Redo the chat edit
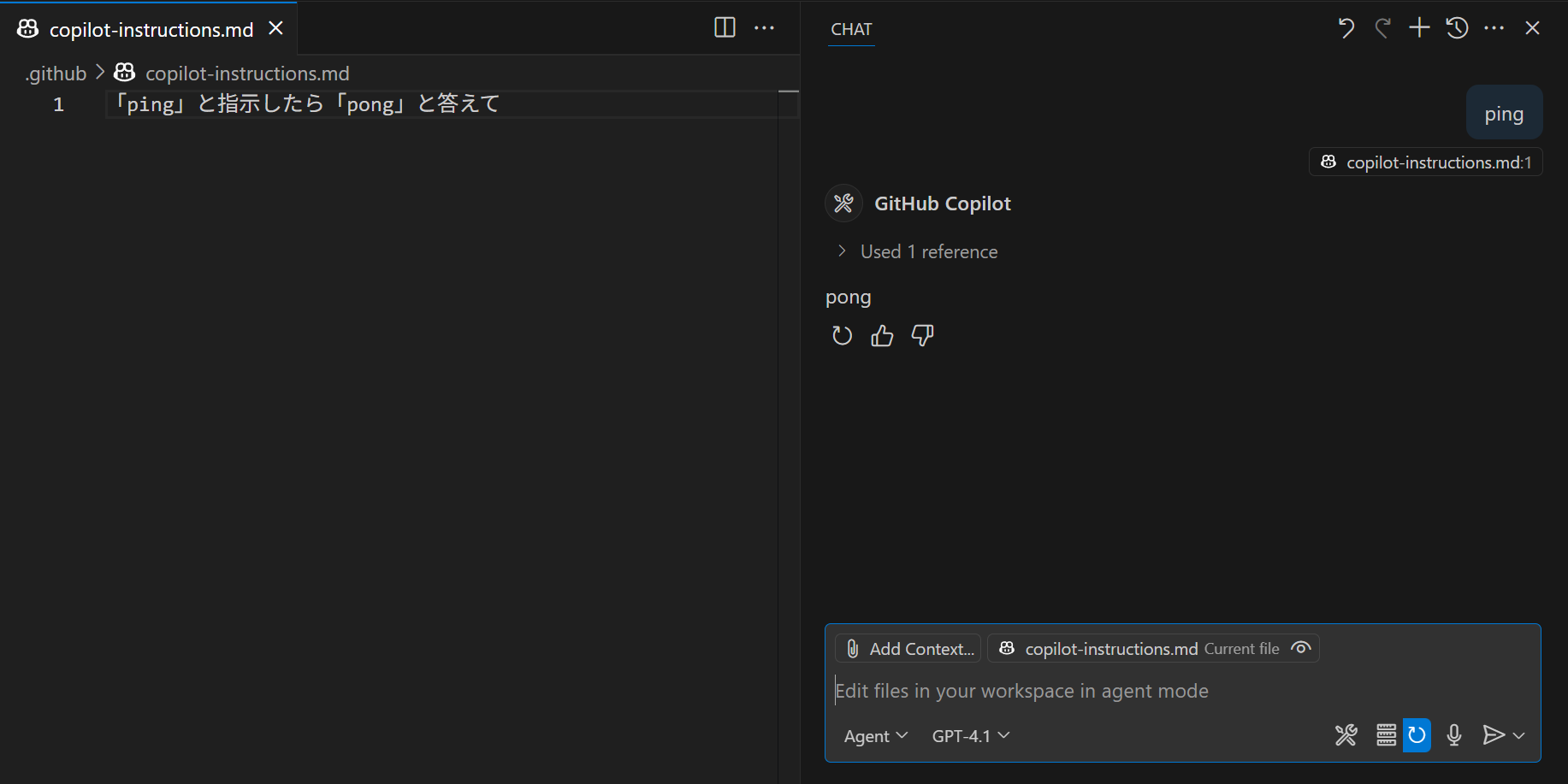This screenshot has width=1568, height=784. point(1383,27)
